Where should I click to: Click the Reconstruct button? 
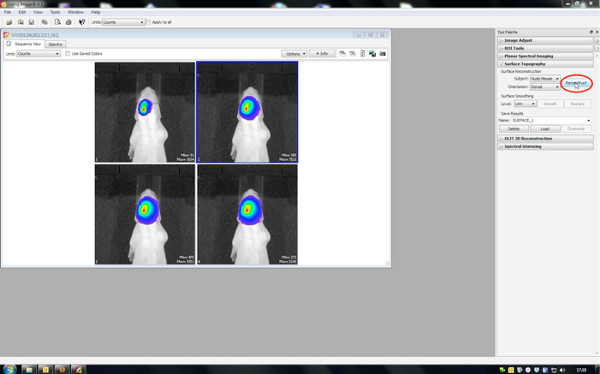coord(576,83)
